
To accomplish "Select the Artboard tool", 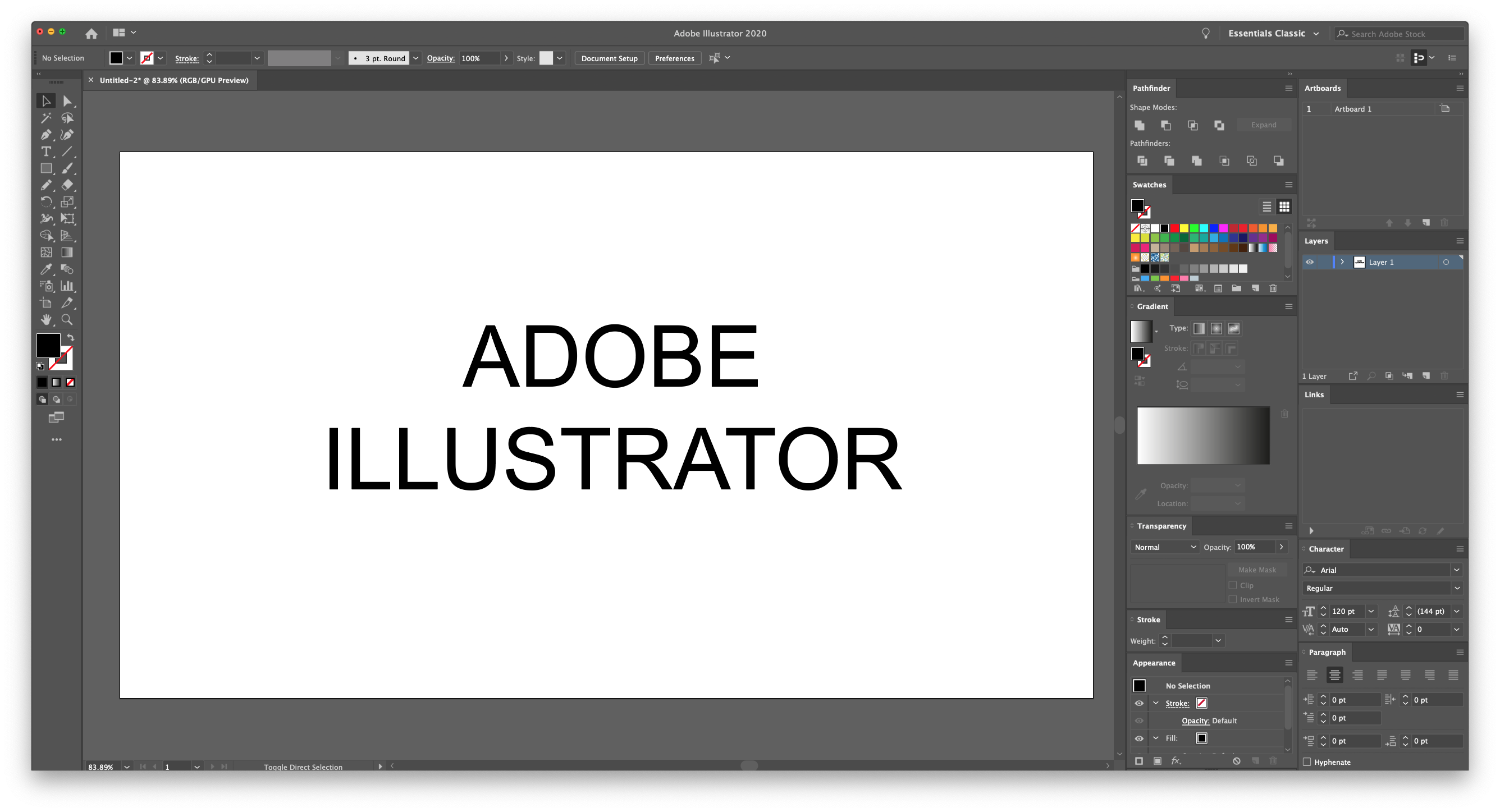I will tap(46, 303).
